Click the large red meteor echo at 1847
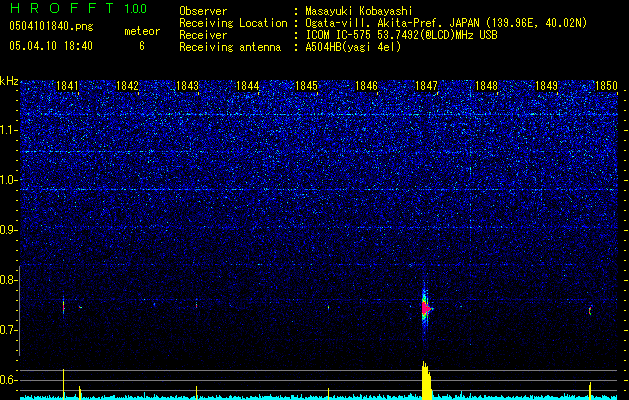Screen dimensions: 629x400 [426, 309]
